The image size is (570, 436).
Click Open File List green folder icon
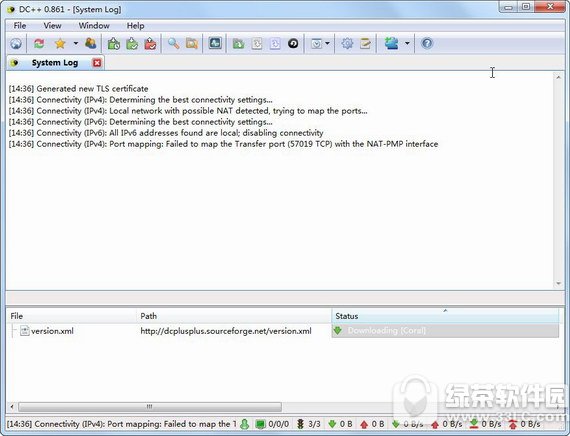coord(238,44)
